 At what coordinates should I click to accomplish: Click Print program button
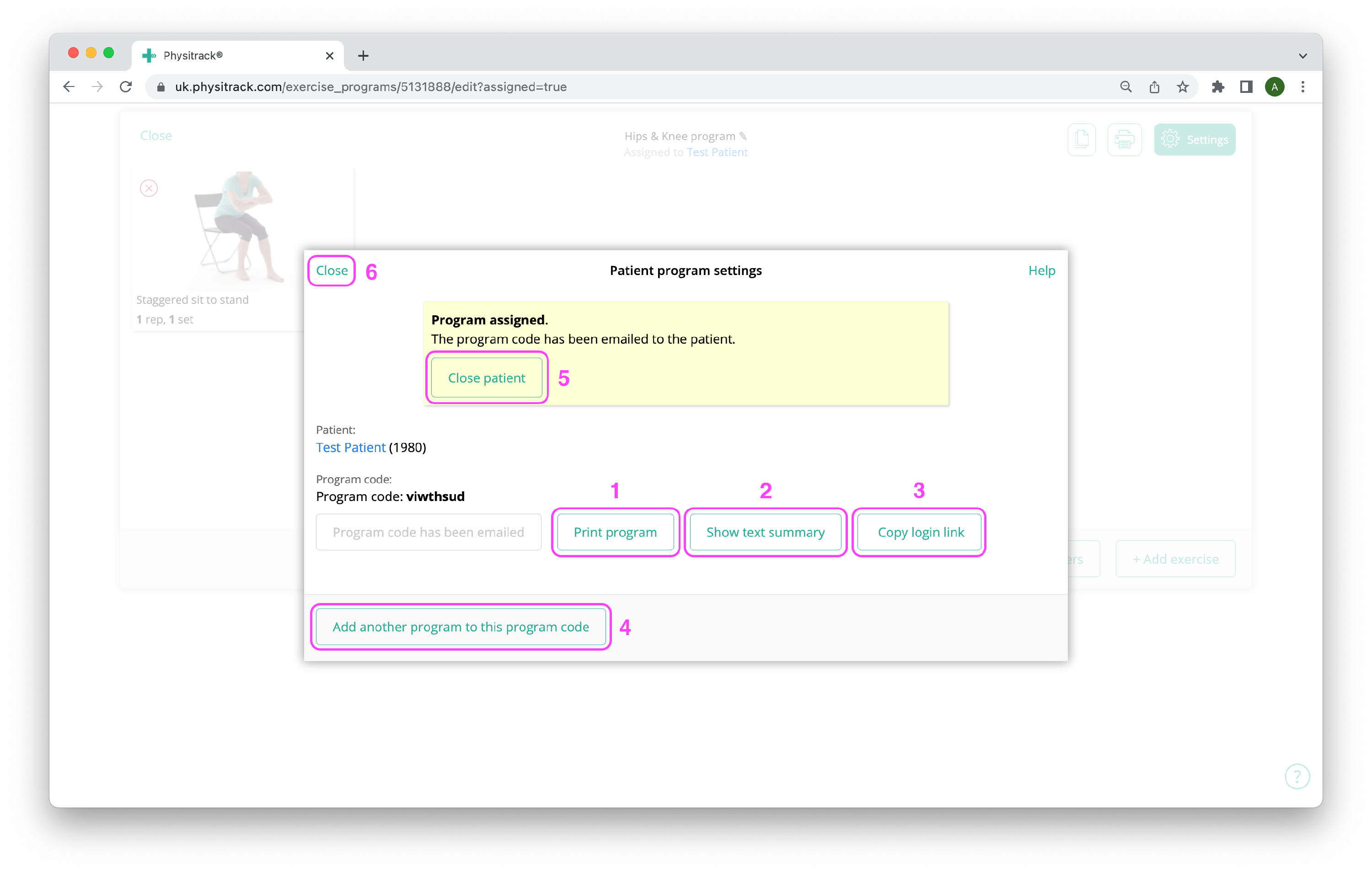pyautogui.click(x=615, y=531)
